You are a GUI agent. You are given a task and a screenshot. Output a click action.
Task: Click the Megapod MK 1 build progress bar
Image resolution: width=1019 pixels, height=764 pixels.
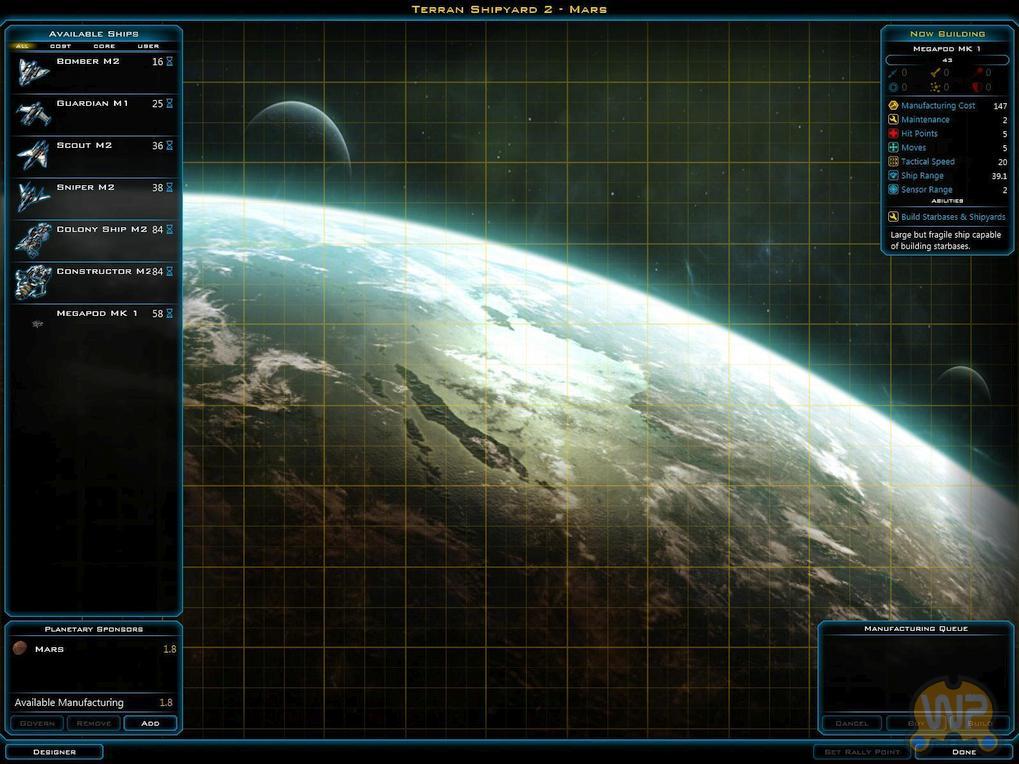click(x=947, y=60)
